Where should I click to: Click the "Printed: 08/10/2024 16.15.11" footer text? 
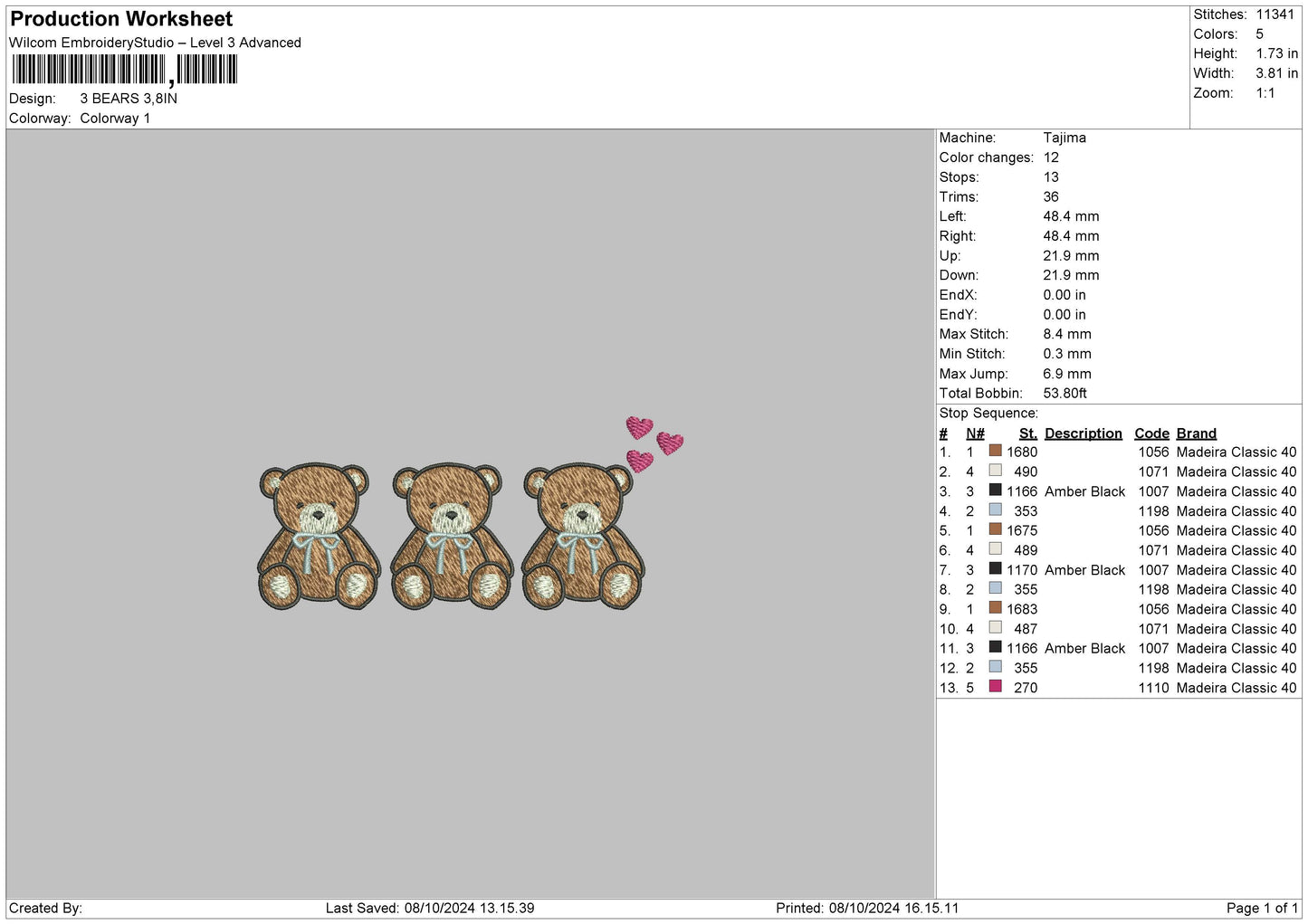pyautogui.click(x=867, y=908)
